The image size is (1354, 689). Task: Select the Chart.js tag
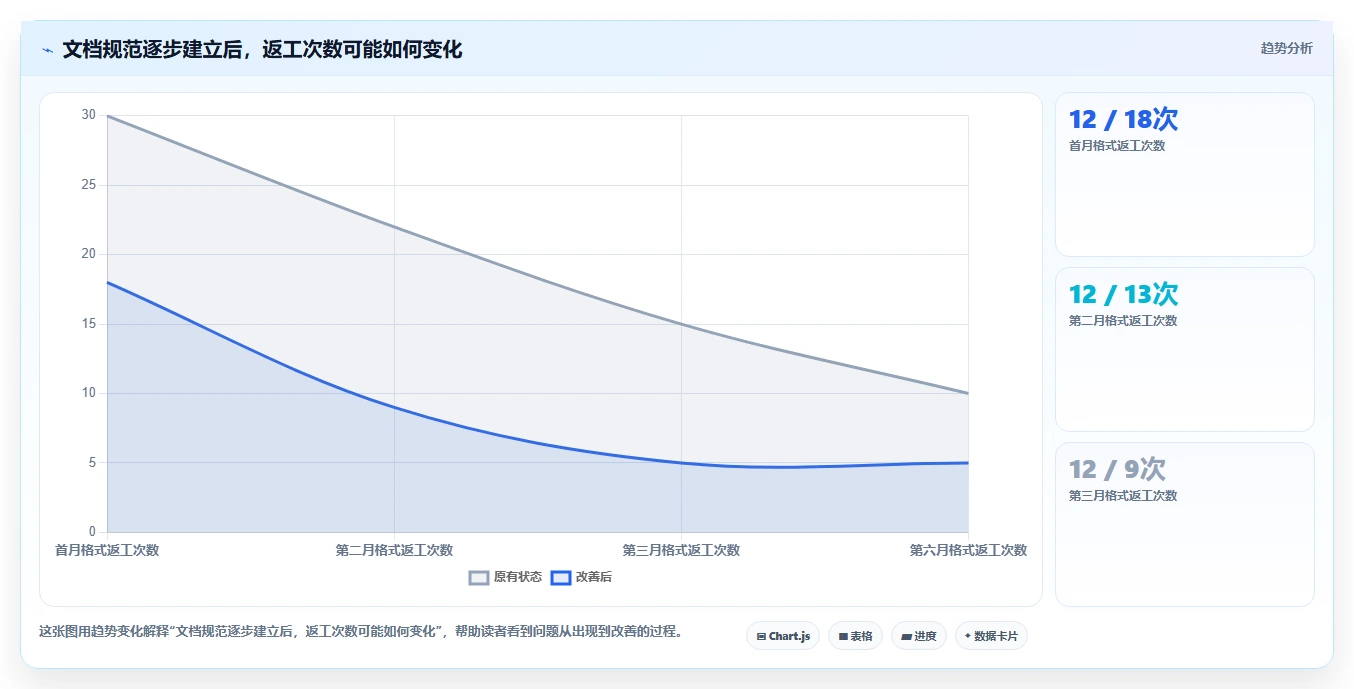tap(783, 636)
